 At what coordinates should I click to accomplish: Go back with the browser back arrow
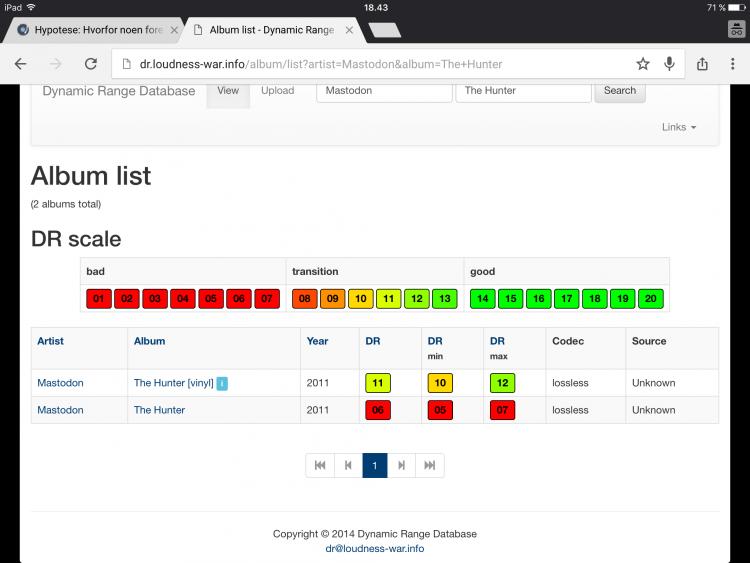21,64
